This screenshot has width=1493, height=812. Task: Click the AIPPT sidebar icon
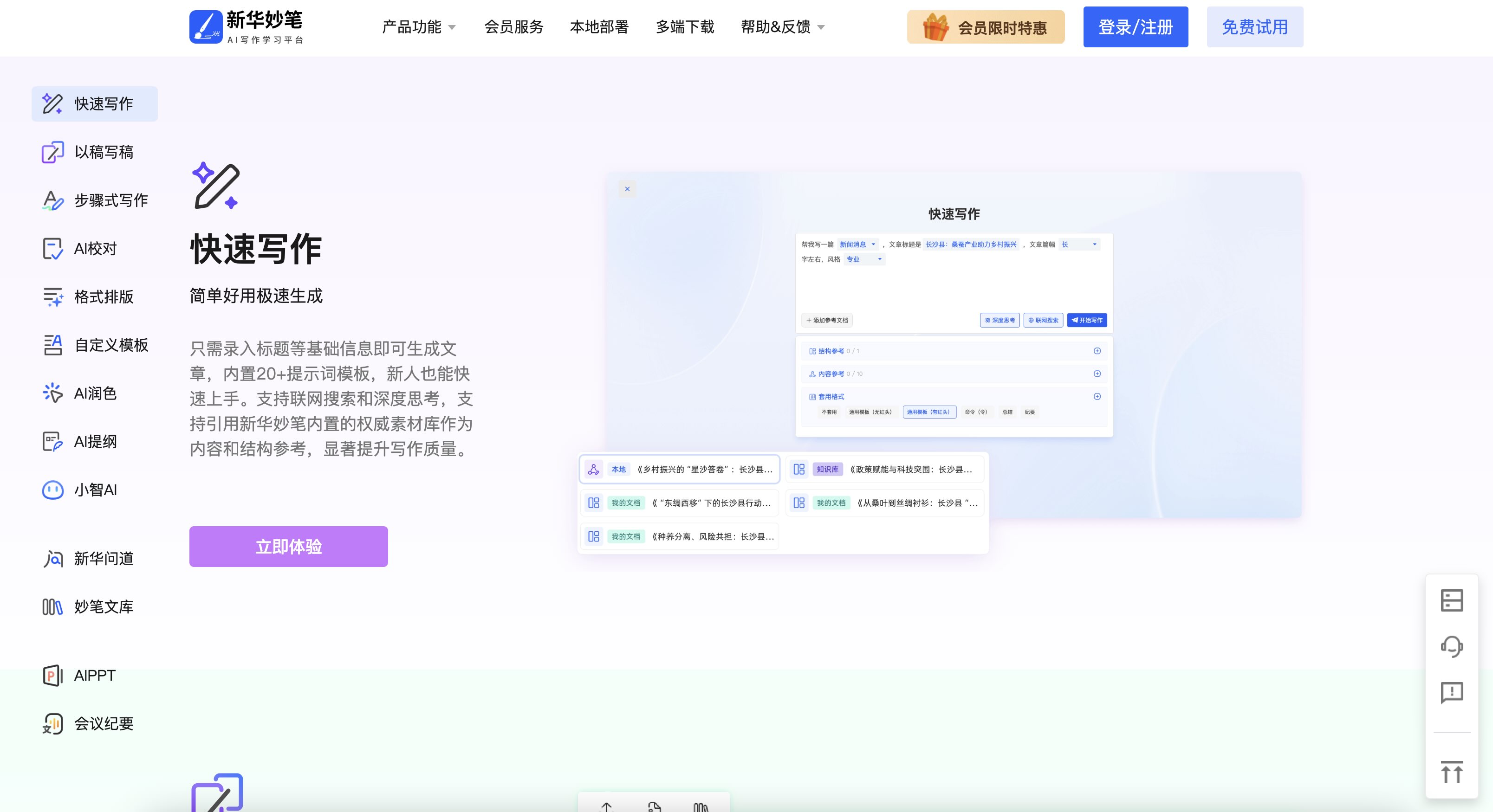click(x=53, y=675)
